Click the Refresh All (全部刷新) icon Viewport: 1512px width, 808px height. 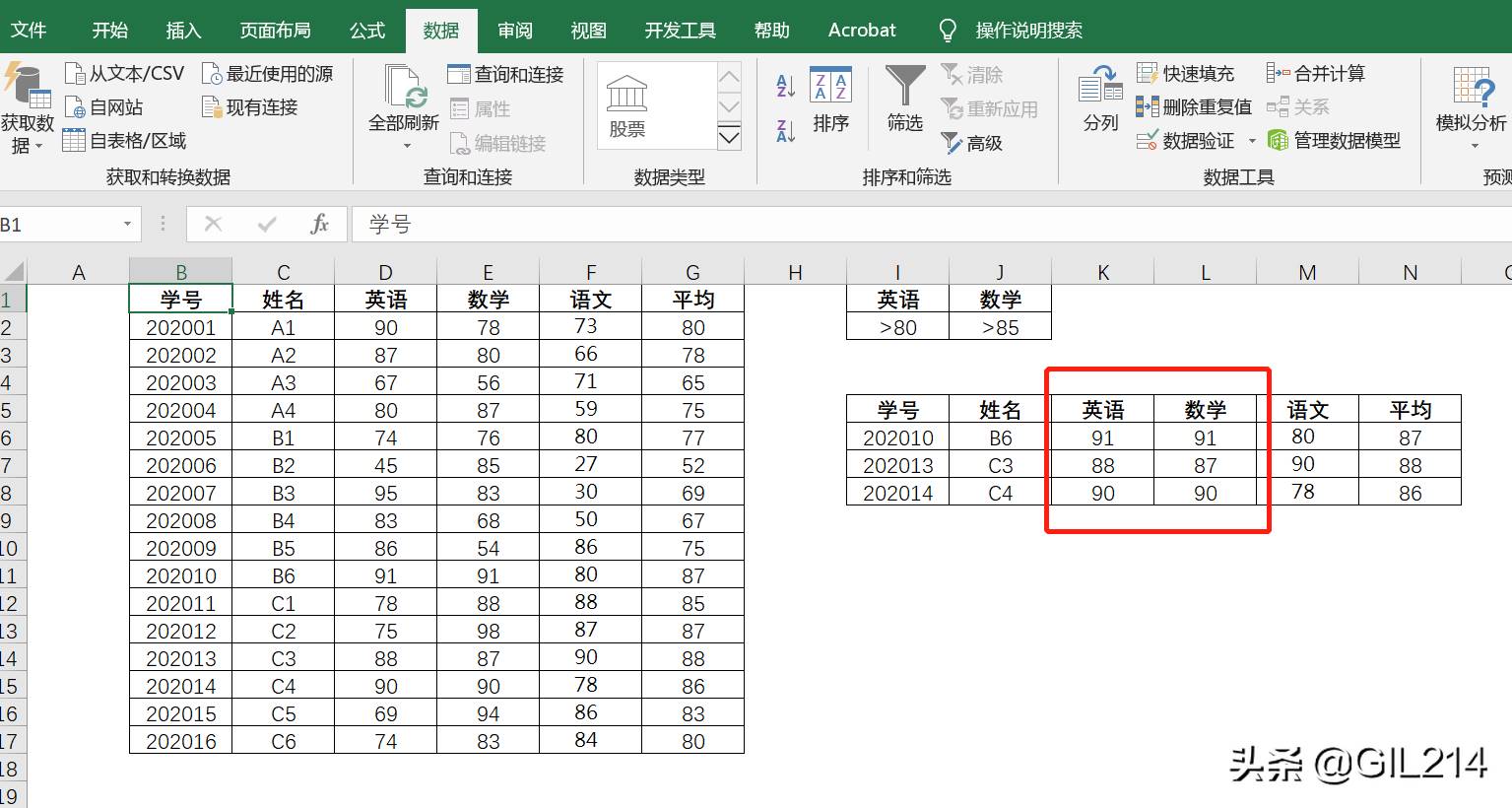pos(404,87)
